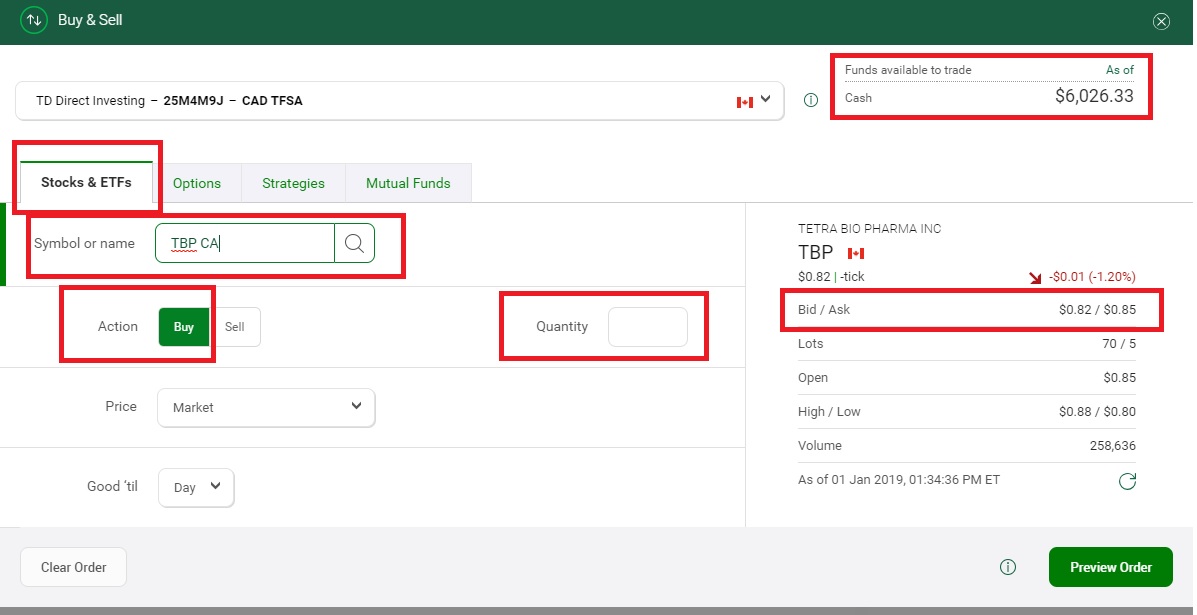Click the High / Low value $0.88 / $0.80
The image size is (1197, 615).
(x=1097, y=412)
